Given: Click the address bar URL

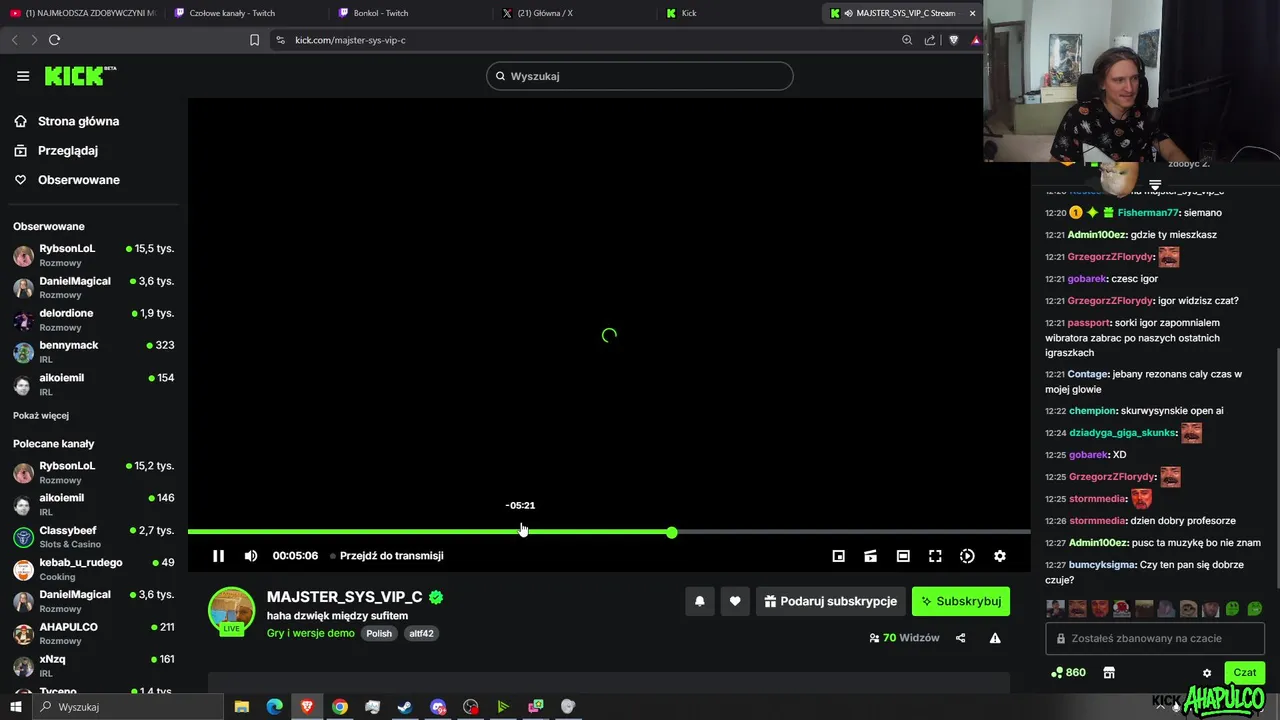Looking at the screenshot, I should point(350,40).
